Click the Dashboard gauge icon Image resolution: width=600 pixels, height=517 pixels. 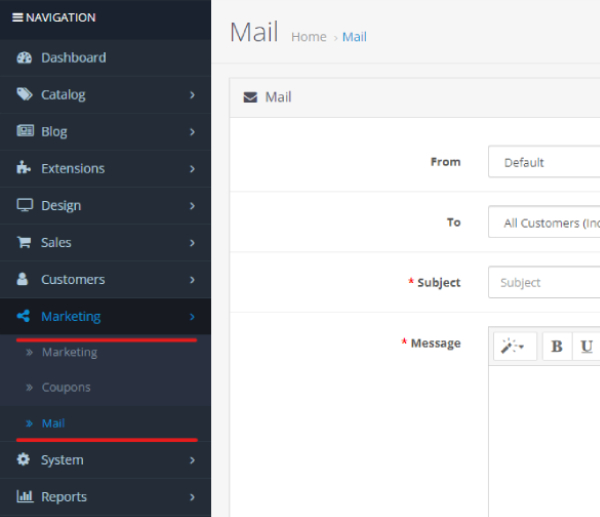(24, 58)
